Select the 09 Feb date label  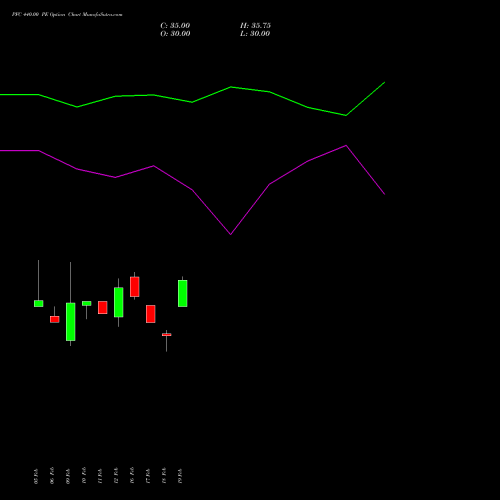68,476
